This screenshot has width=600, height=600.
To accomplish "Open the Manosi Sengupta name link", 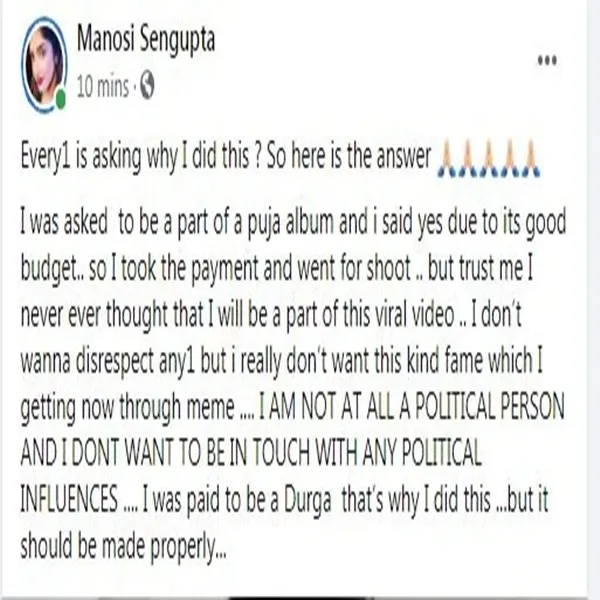I will 146,40.
